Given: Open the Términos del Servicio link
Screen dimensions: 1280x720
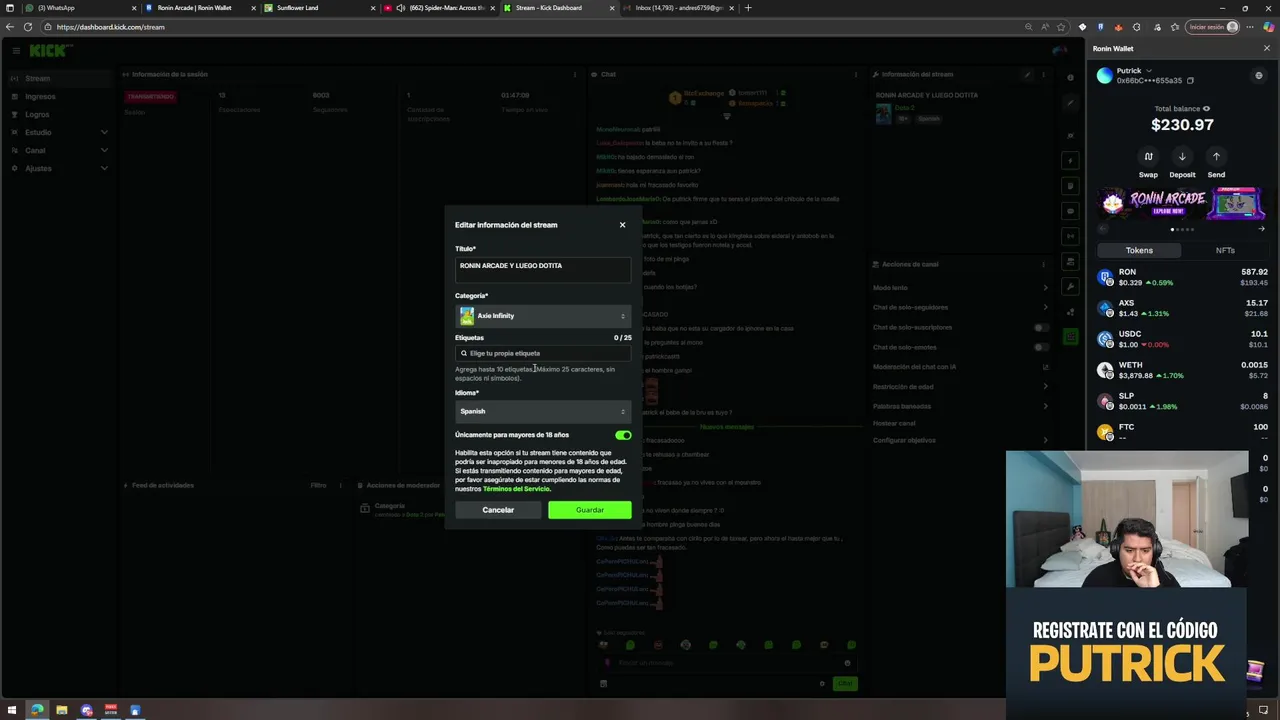Looking at the screenshot, I should 516,489.
